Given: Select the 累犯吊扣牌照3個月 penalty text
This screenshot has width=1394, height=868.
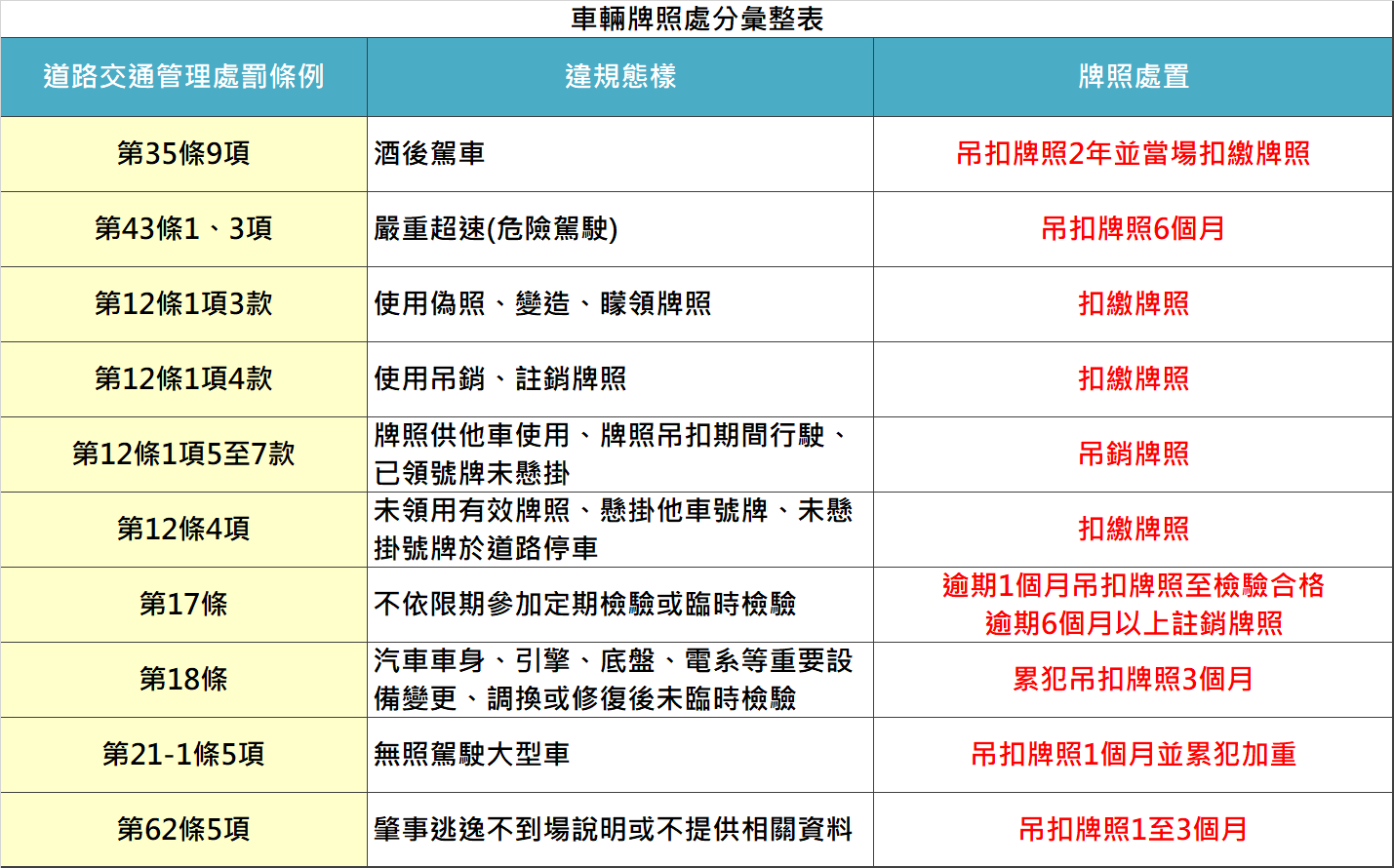Looking at the screenshot, I should coord(1132,680).
